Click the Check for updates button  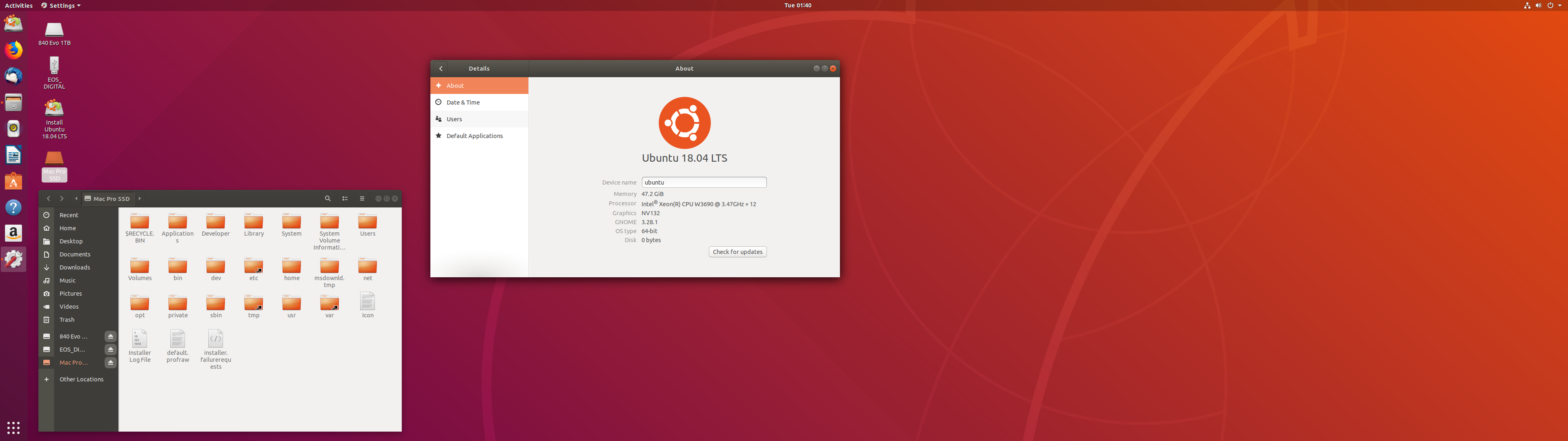pyautogui.click(x=737, y=252)
